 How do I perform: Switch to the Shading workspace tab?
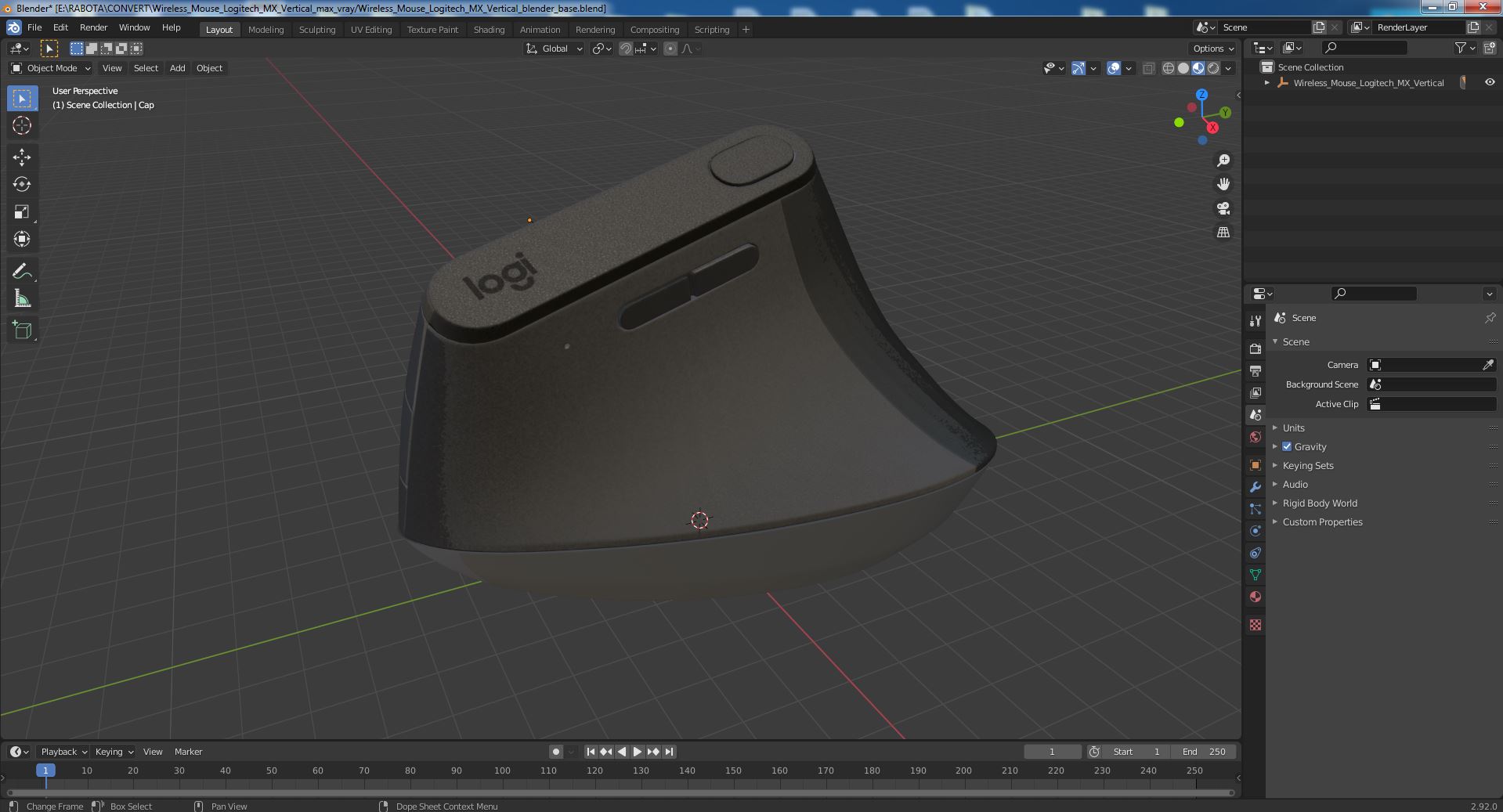tap(489, 30)
